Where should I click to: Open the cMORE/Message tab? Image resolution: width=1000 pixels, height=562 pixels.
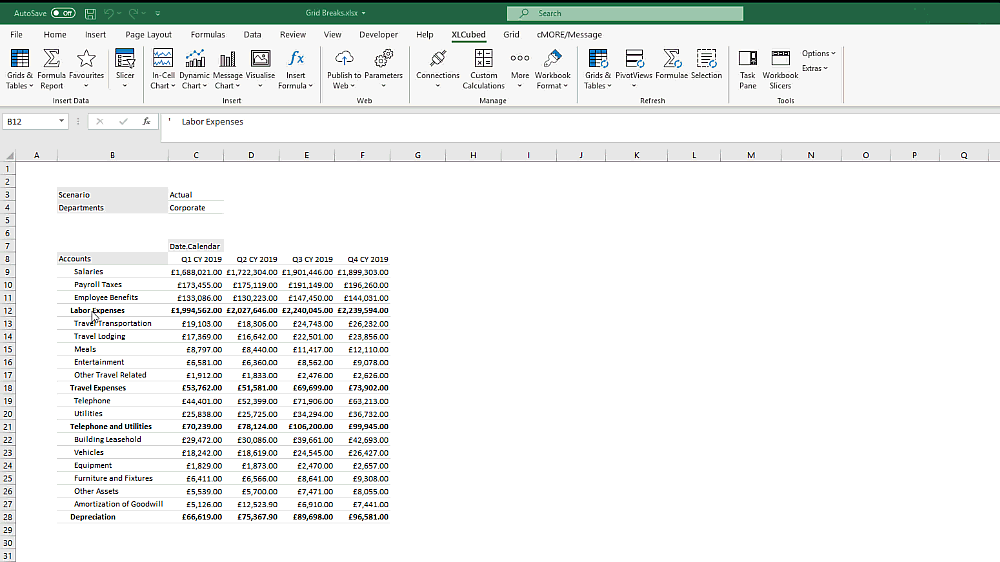coord(569,34)
